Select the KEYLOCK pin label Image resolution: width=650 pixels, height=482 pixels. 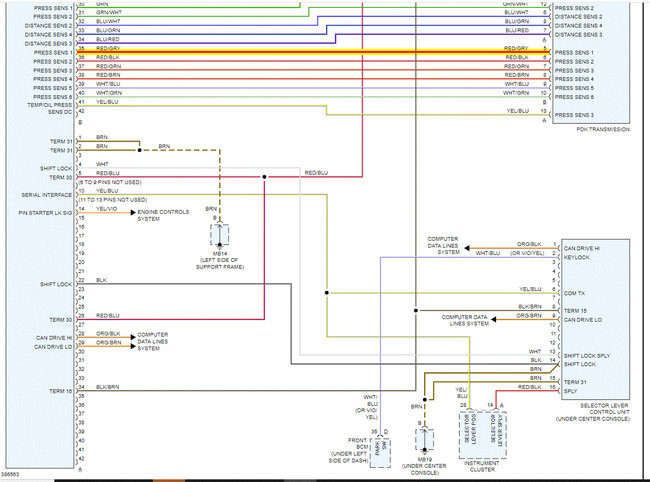(577, 257)
